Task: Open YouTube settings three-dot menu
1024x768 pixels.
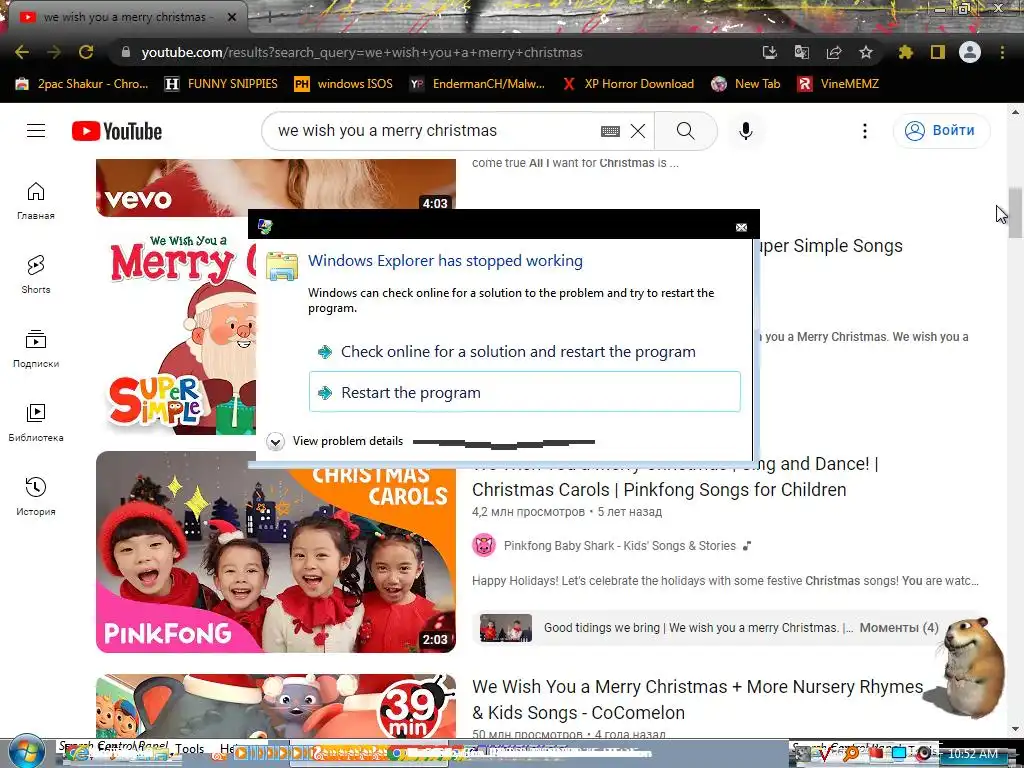Action: [x=865, y=131]
